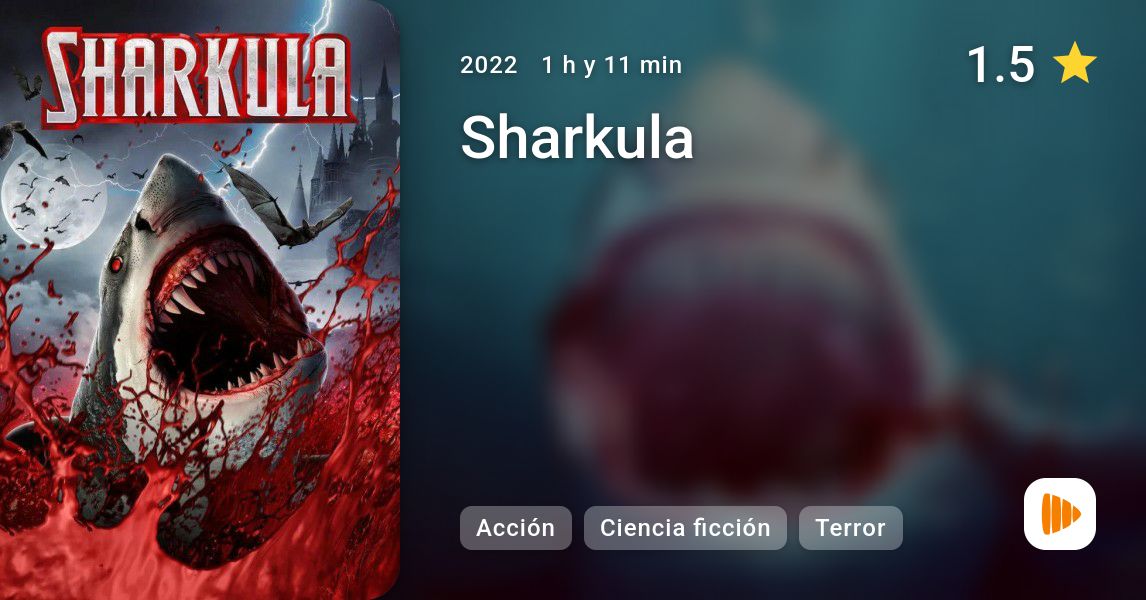
Task: Open the Sharkula poster thumbnail
Action: [x=200, y=300]
